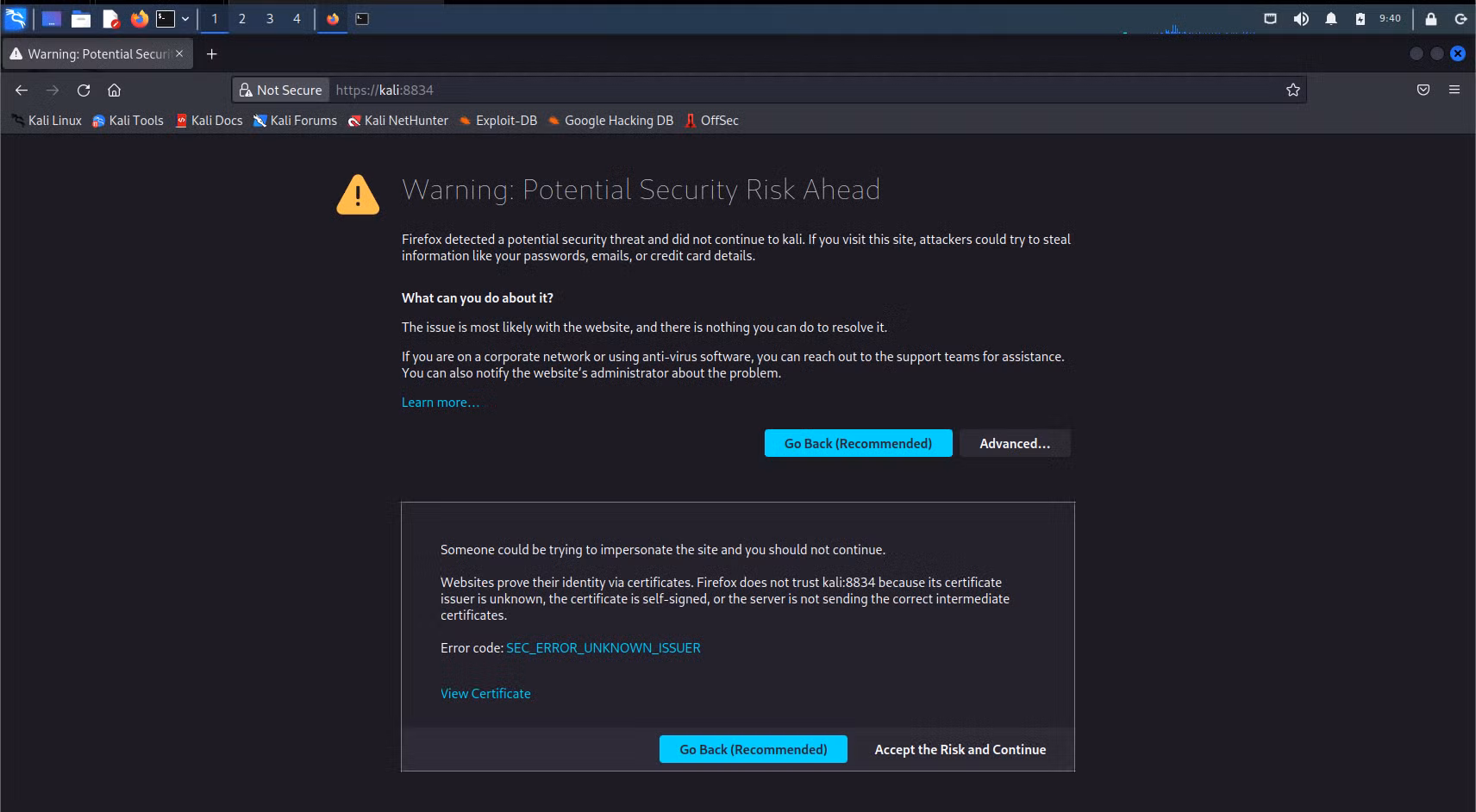Open the volume control in system tray
Screen dimensions: 1476x812
[1301, 18]
